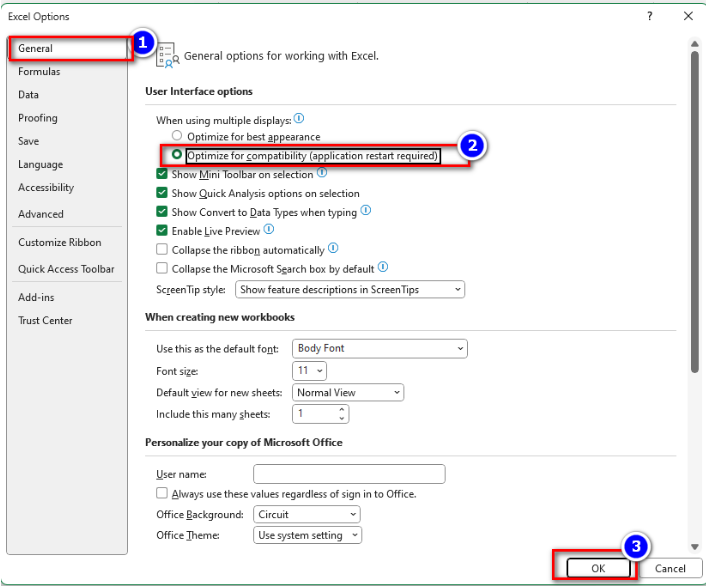This screenshot has height=586, width=706.
Task: Click the info icon beside multiple displays label
Action: pyautogui.click(x=299, y=118)
